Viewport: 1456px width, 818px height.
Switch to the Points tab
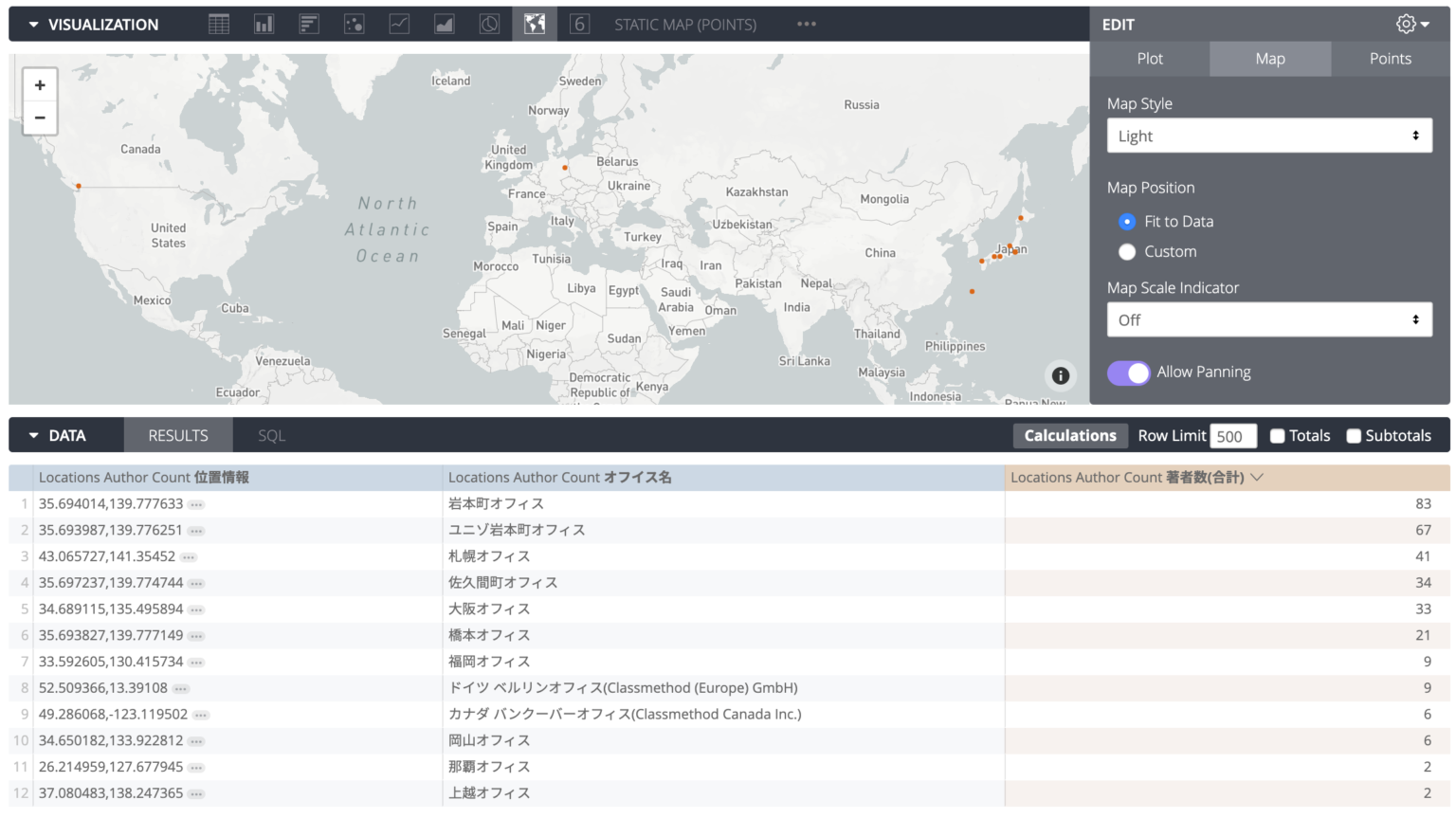pyautogui.click(x=1390, y=58)
